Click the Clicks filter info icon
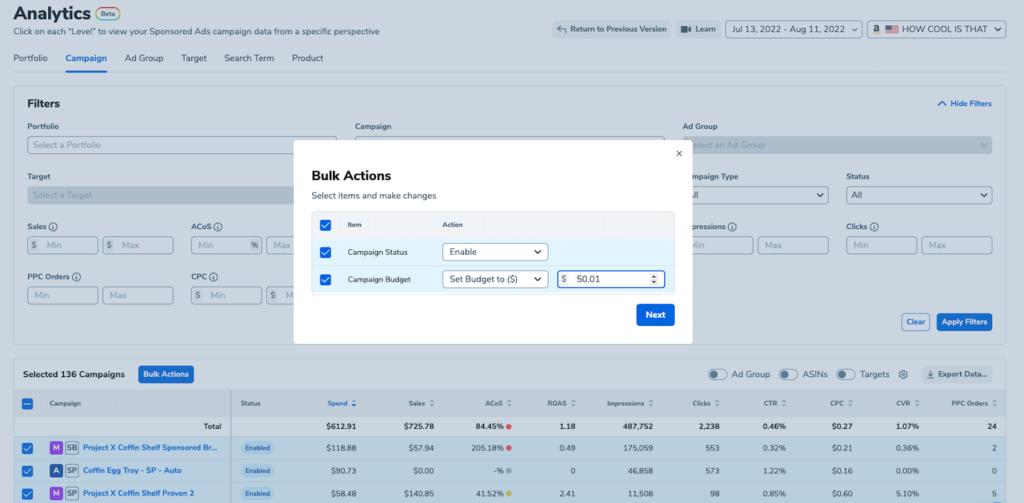Viewport: 1024px width, 503px height. tap(874, 227)
